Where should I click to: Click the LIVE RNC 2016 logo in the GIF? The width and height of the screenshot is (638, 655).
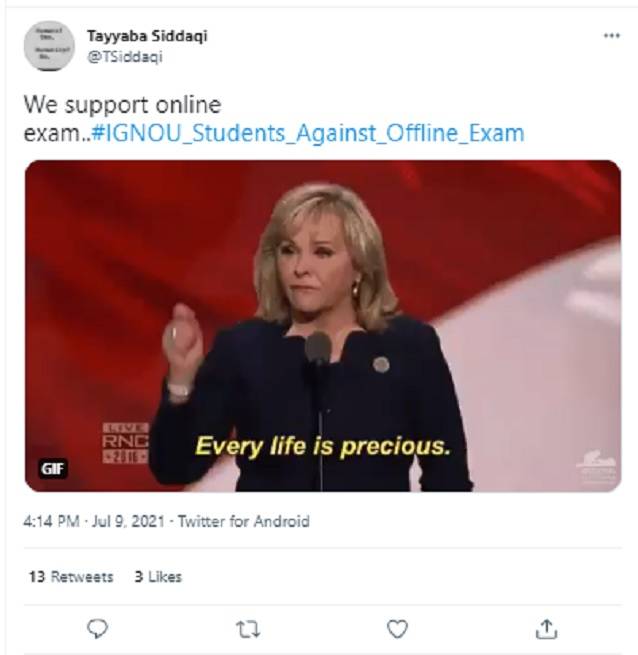click(125, 442)
